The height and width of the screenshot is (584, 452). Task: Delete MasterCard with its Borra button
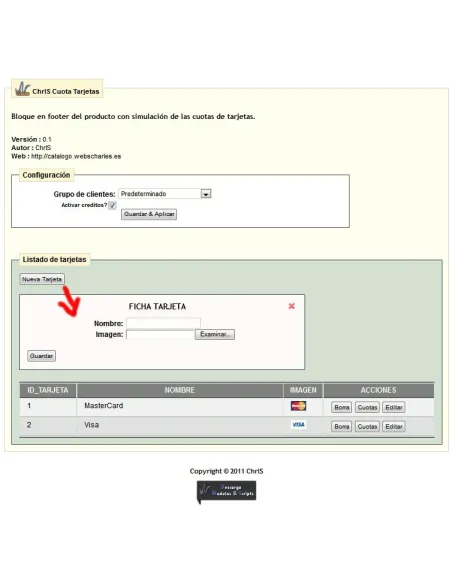[x=341, y=407]
